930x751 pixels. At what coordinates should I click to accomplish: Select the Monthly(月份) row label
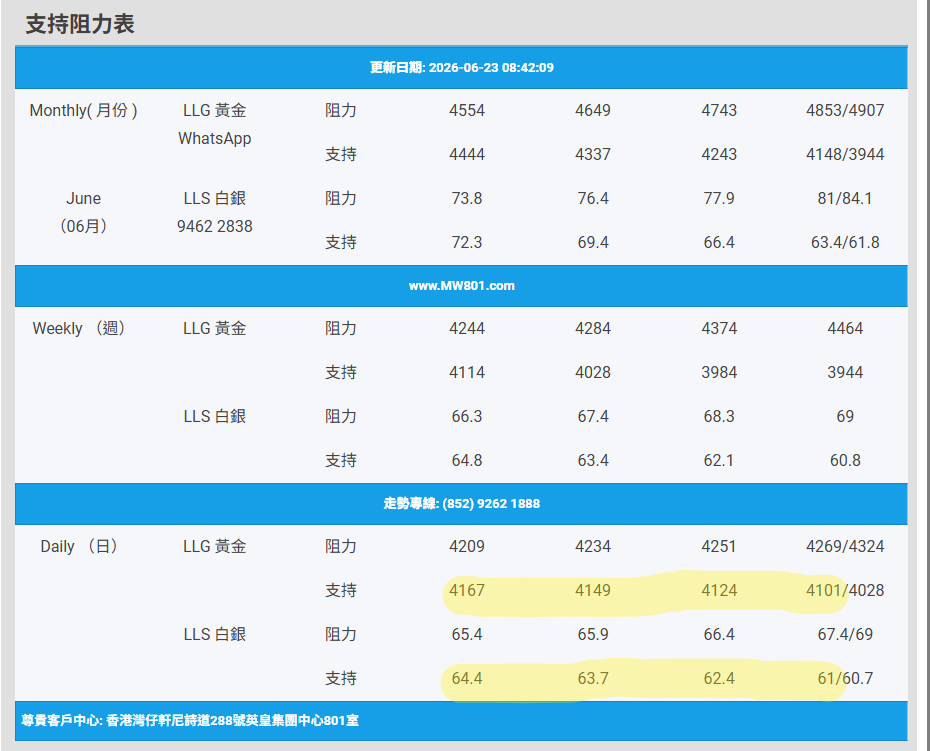[x=84, y=110]
